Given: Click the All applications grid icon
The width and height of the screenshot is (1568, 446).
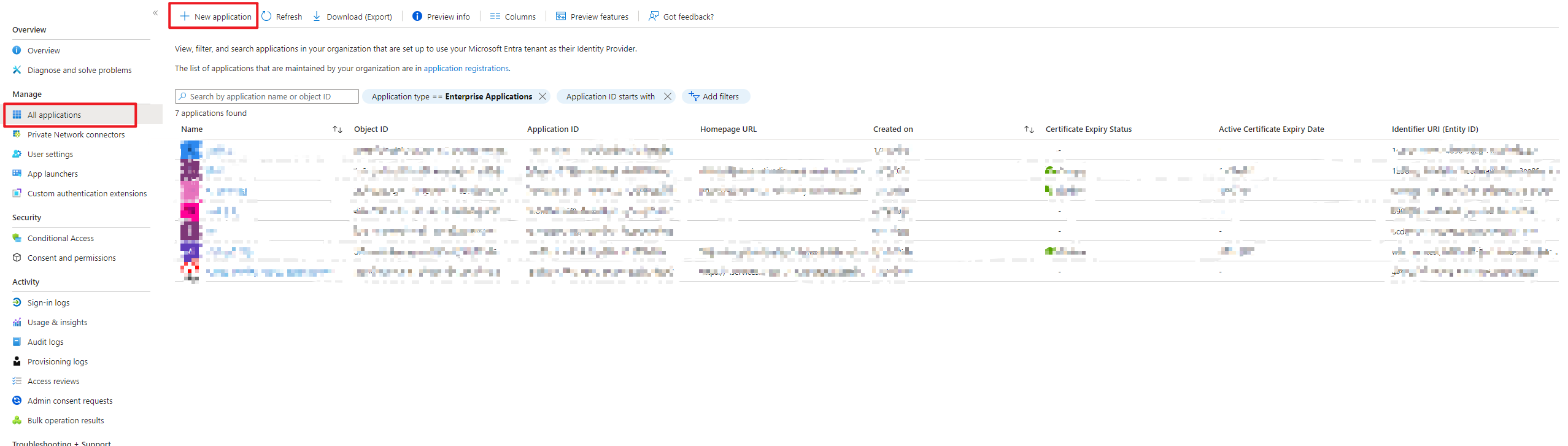Looking at the screenshot, I should [17, 115].
